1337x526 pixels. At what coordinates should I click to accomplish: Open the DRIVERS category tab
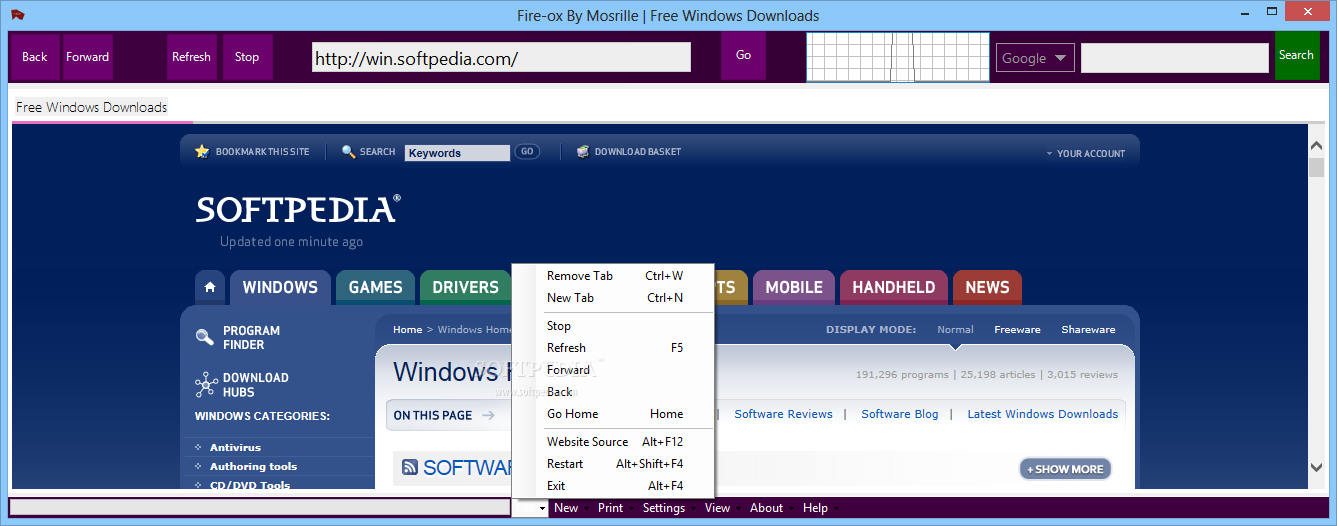465,287
